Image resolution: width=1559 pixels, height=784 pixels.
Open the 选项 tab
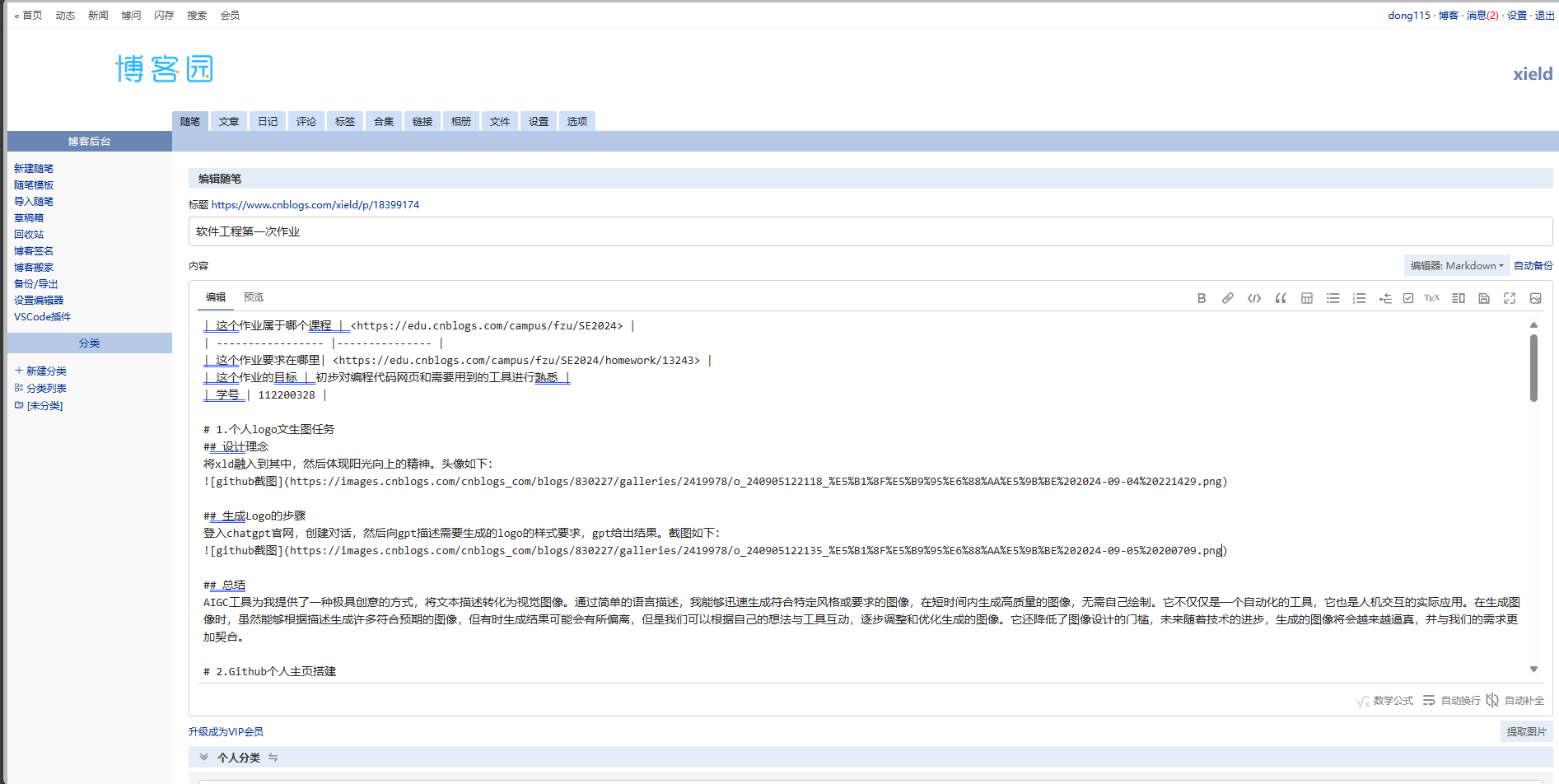[x=577, y=121]
